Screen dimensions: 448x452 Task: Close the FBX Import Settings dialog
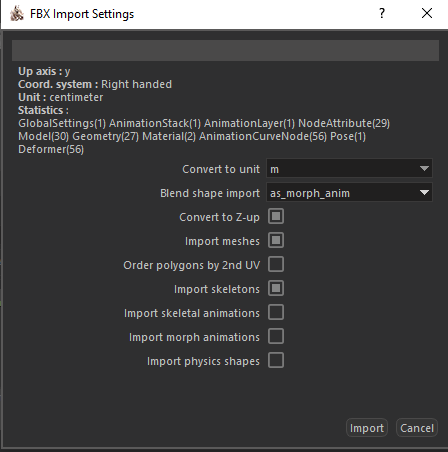click(427, 14)
